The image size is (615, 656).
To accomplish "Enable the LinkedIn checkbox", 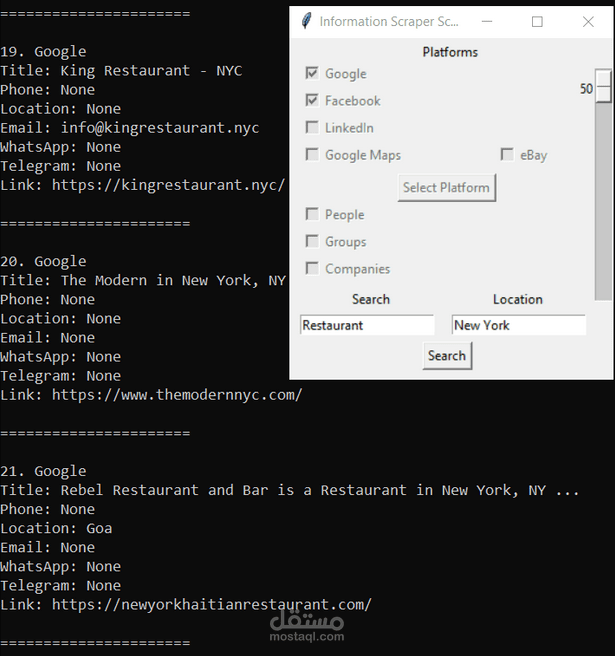I will coord(312,128).
